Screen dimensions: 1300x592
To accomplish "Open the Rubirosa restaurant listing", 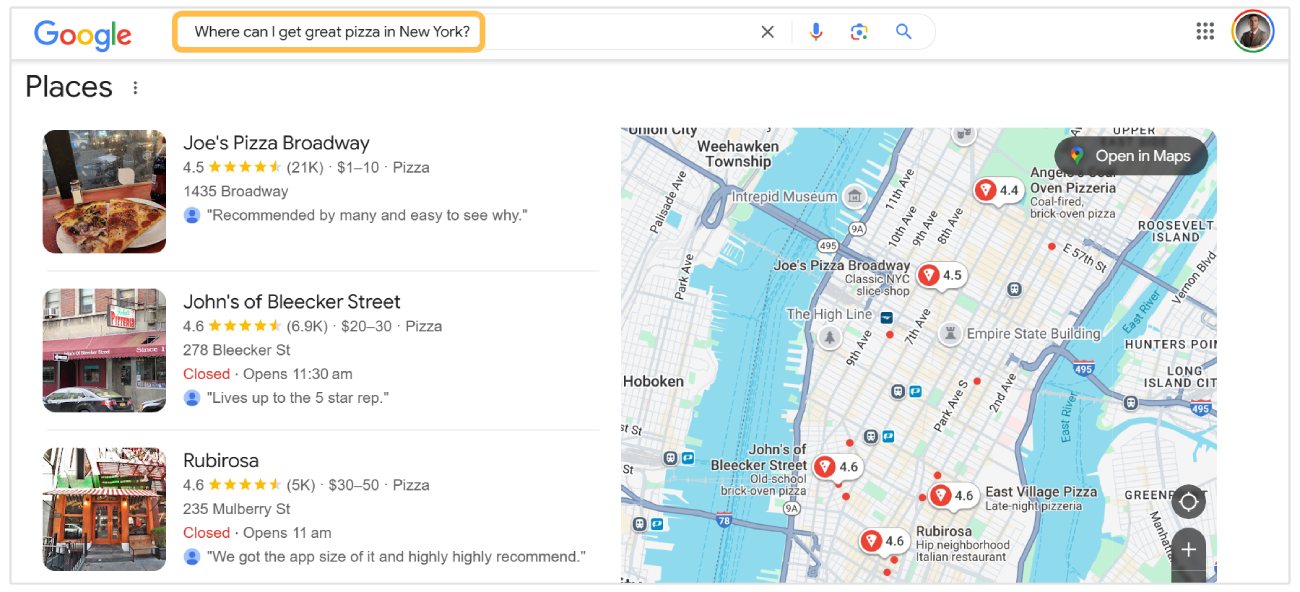I will [x=221, y=461].
